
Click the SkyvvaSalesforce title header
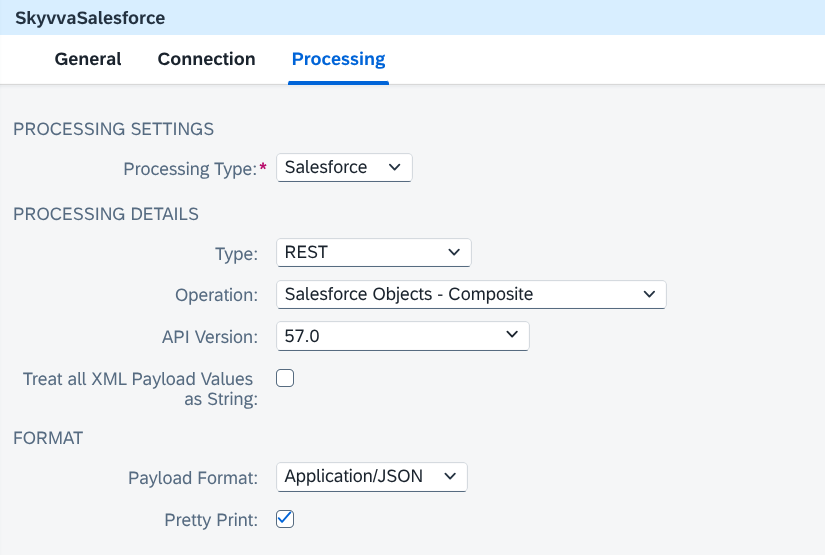(90, 18)
